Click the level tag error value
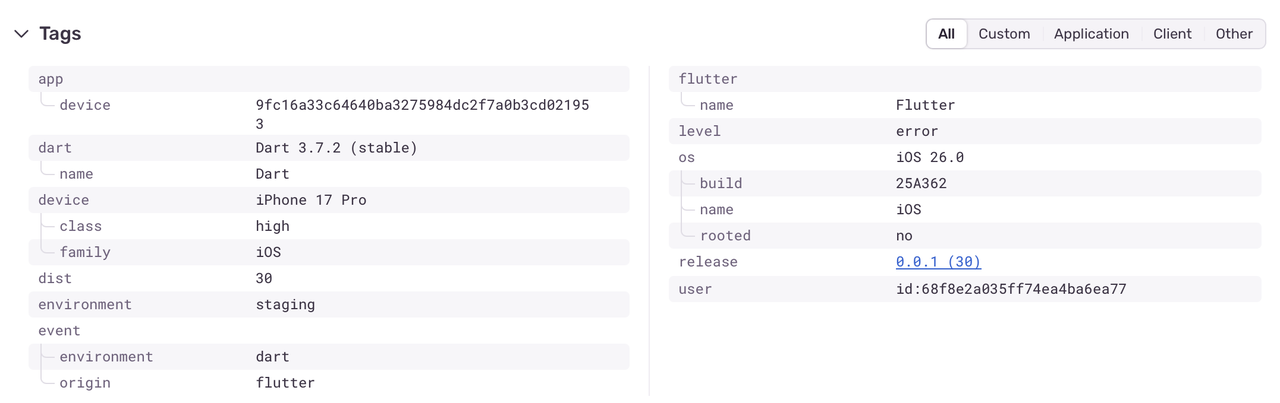1280x403 pixels. tap(917, 131)
